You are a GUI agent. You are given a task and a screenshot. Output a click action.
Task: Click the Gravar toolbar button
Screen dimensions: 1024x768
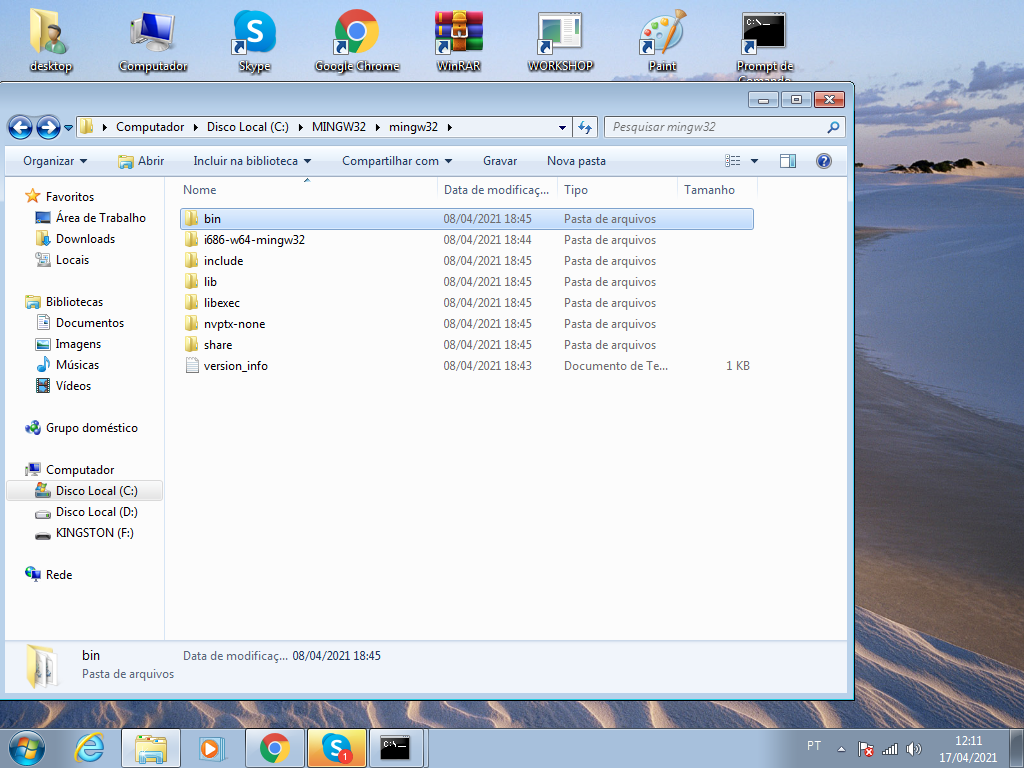[x=500, y=161]
